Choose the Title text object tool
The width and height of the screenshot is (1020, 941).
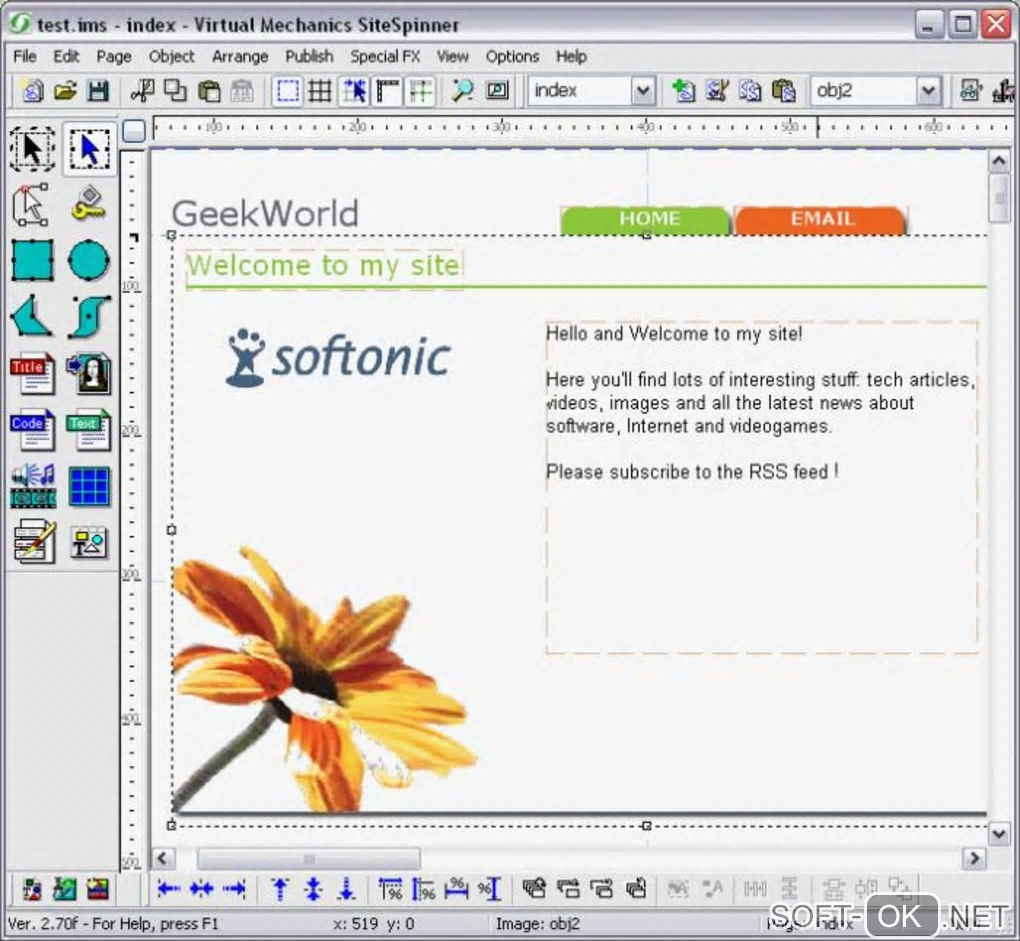[32, 375]
